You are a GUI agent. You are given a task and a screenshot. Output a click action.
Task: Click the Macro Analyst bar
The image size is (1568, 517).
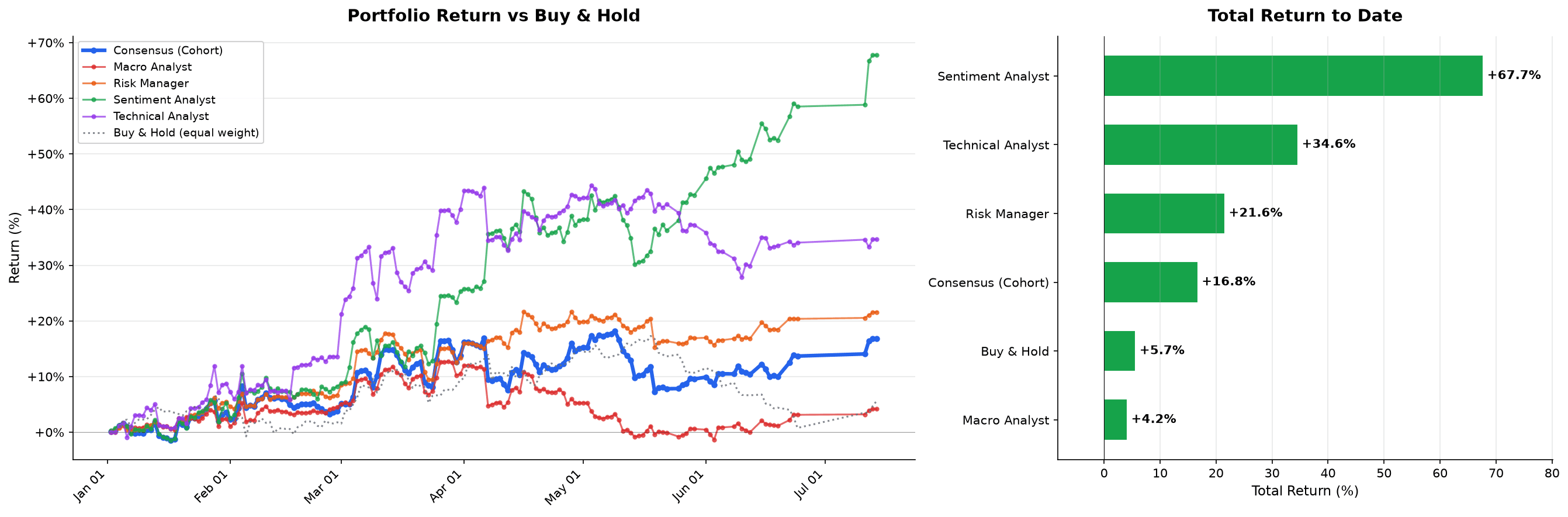(x=1115, y=419)
